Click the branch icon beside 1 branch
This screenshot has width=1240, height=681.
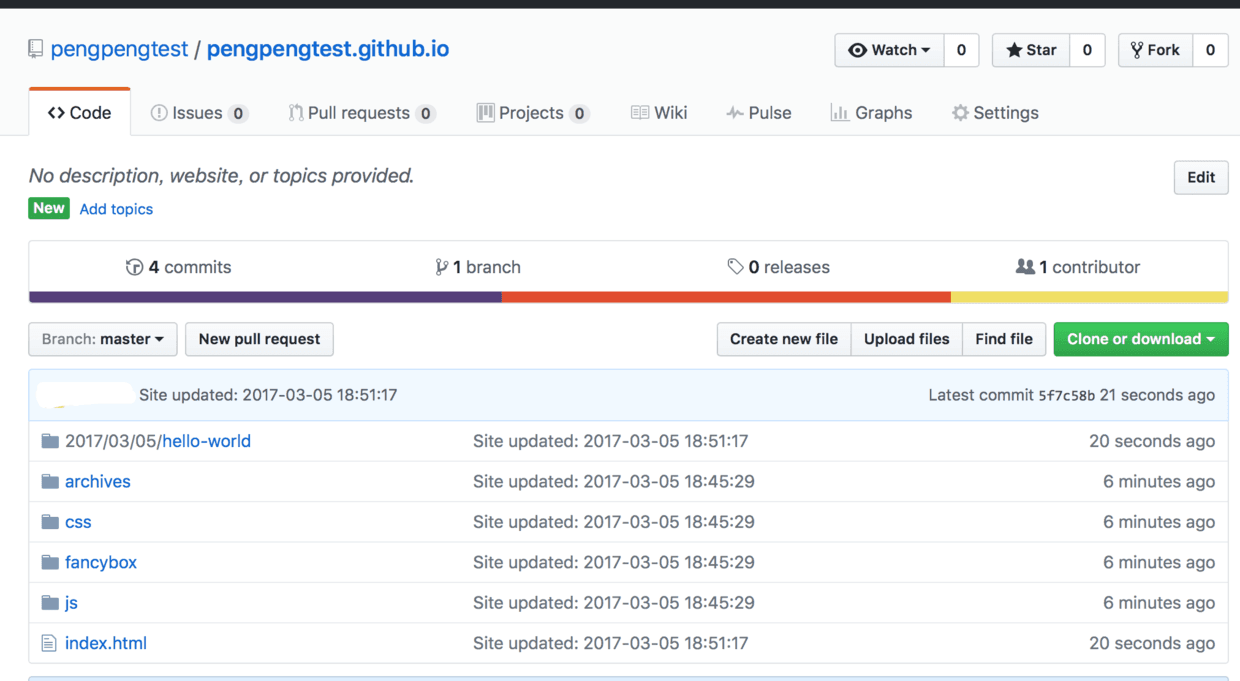click(x=441, y=267)
